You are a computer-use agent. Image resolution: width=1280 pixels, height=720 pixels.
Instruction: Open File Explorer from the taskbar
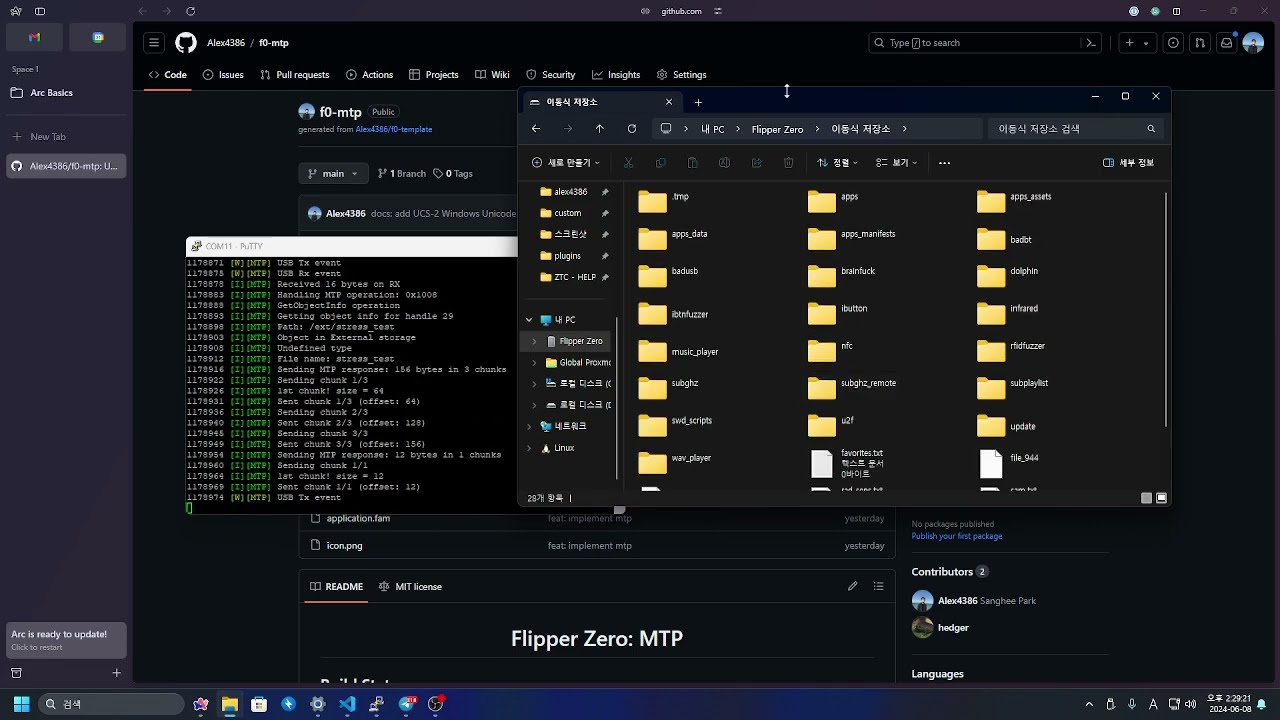tap(230, 704)
